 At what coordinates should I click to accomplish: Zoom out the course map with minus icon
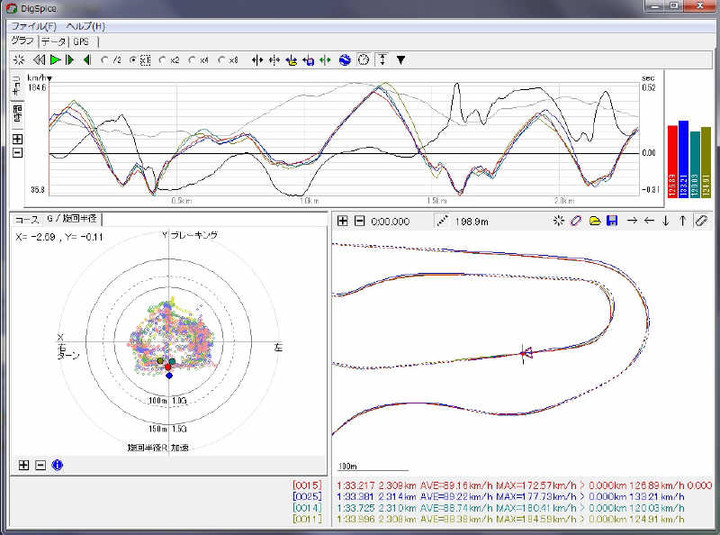360,221
